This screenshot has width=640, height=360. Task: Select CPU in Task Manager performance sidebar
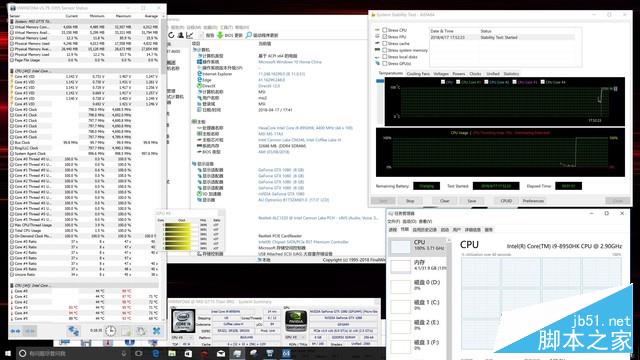pyautogui.click(x=418, y=246)
